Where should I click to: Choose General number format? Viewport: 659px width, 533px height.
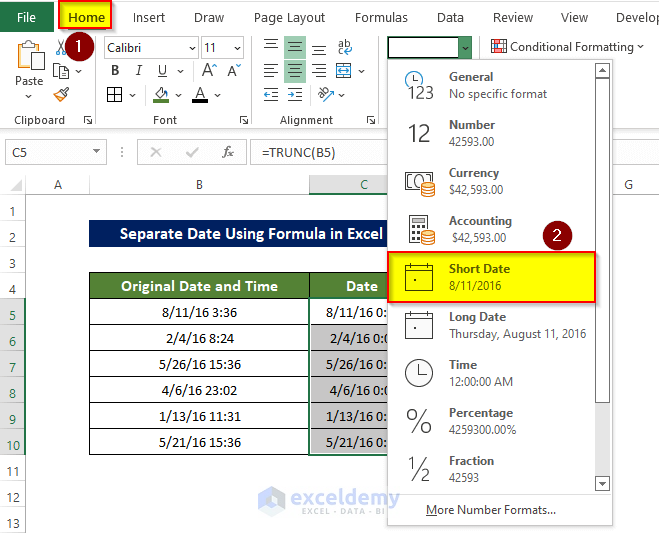coord(491,85)
